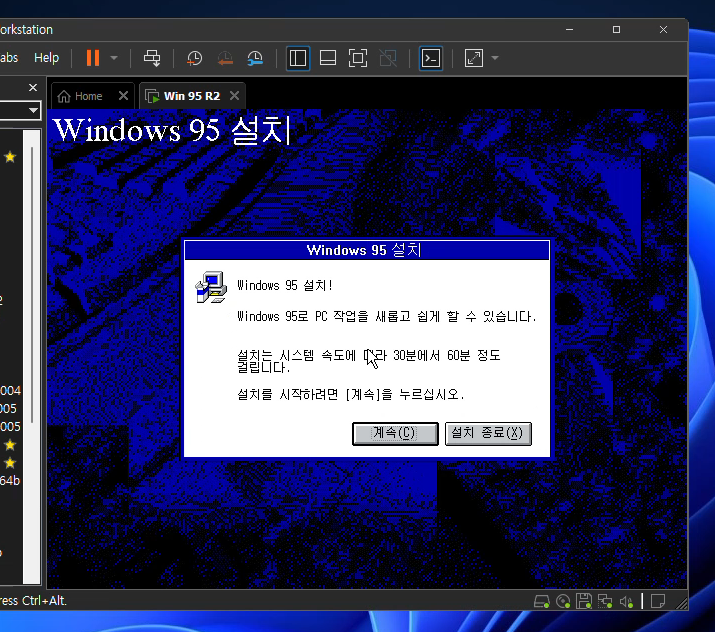Expand the library search dropdown arrow

coord(33,110)
